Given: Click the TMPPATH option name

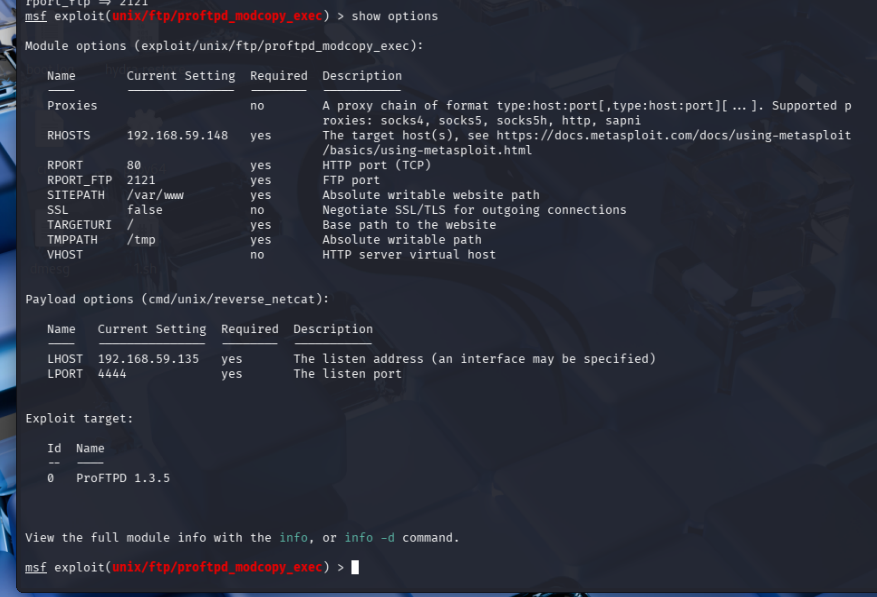Looking at the screenshot, I should coord(72,239).
